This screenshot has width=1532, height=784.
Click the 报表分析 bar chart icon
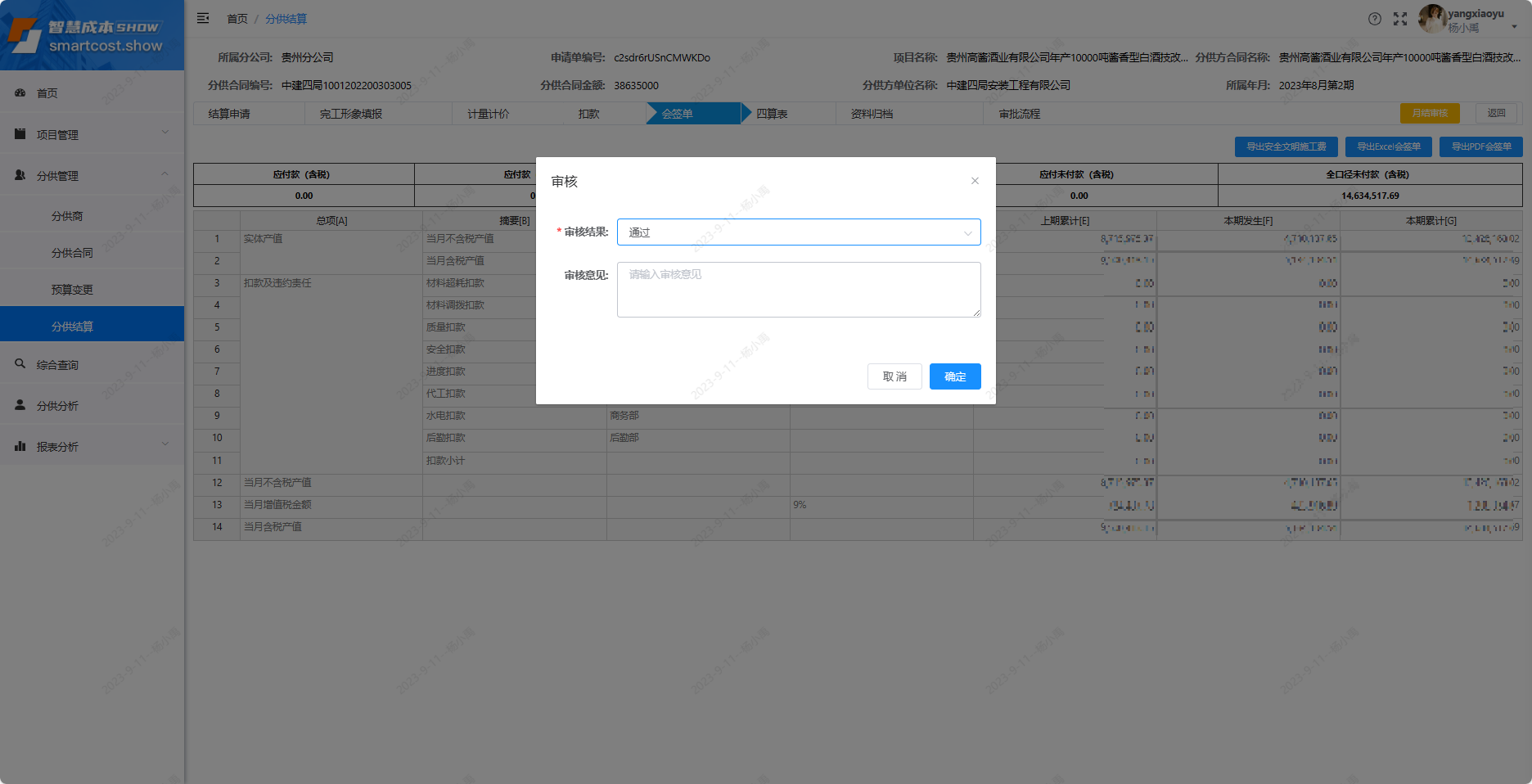20,445
